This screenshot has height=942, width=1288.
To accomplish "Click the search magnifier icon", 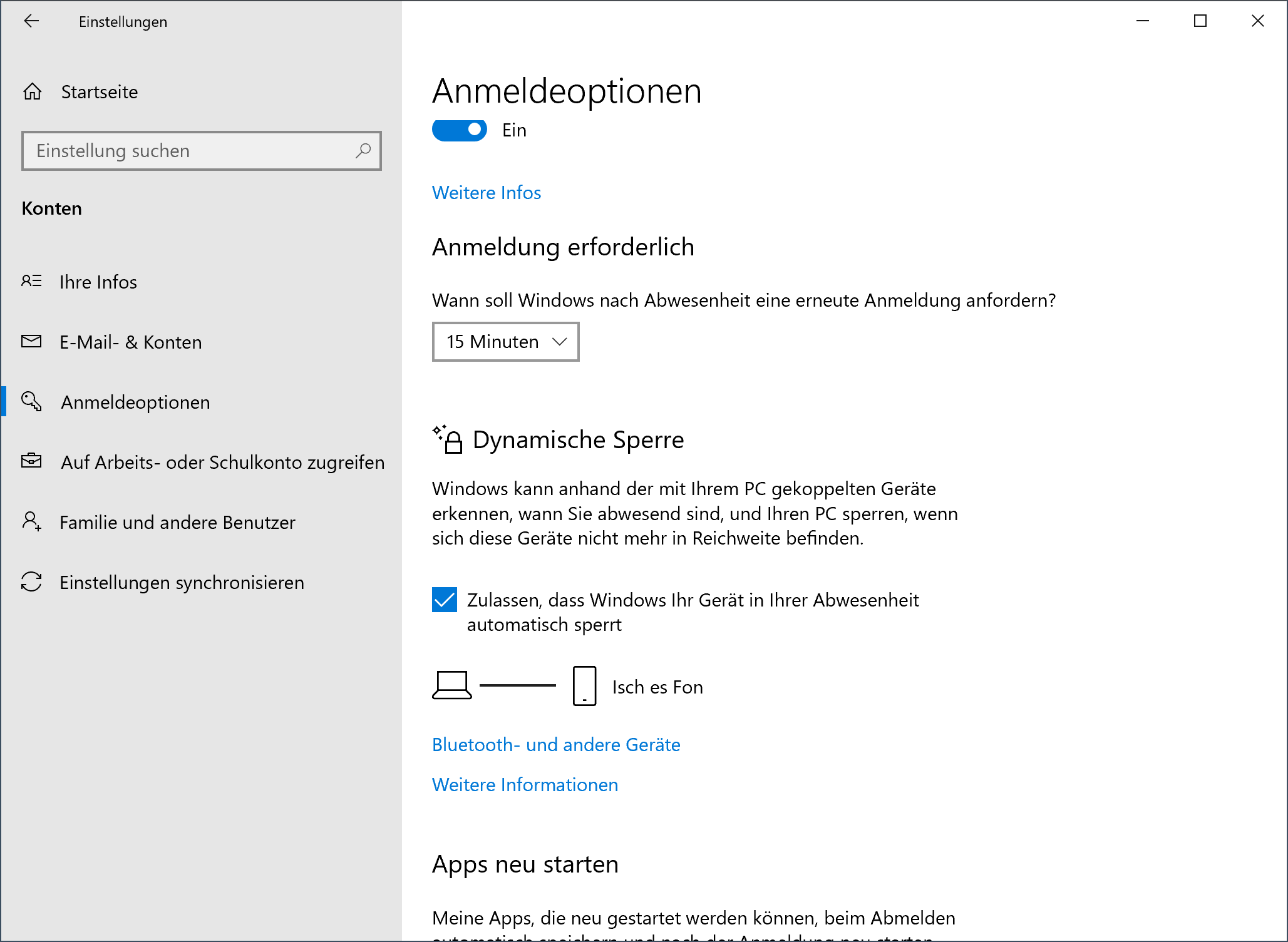I will click(363, 151).
